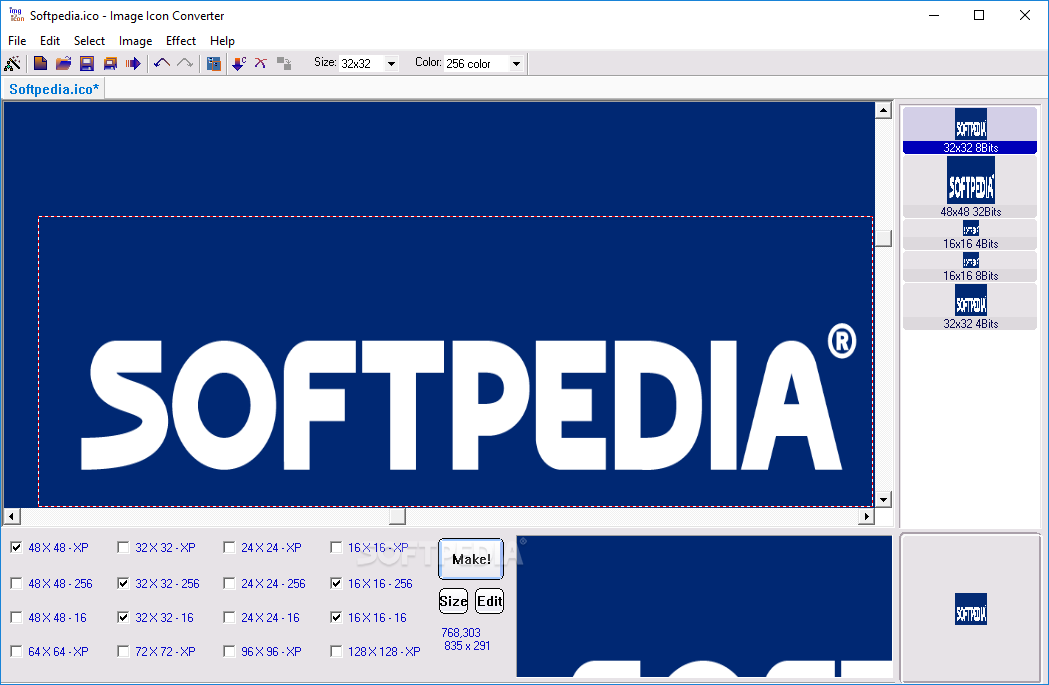Open the File menu

(17, 41)
